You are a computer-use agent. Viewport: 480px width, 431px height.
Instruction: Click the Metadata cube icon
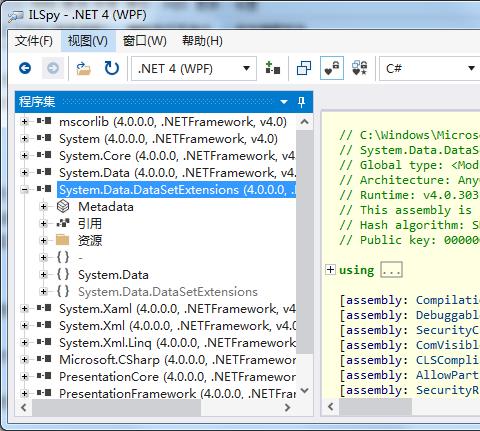click(x=63, y=207)
